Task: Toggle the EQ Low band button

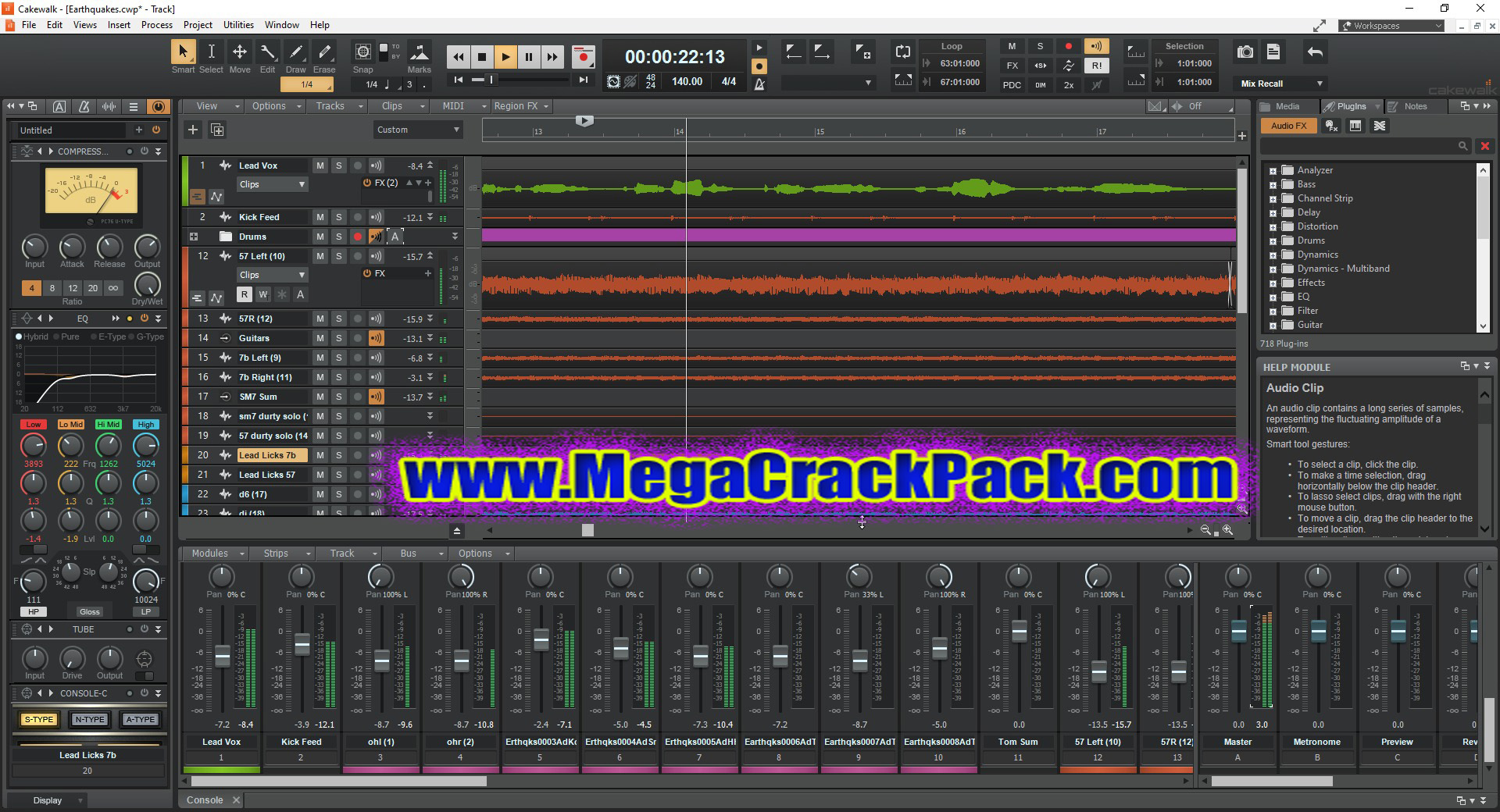Action: [x=33, y=425]
